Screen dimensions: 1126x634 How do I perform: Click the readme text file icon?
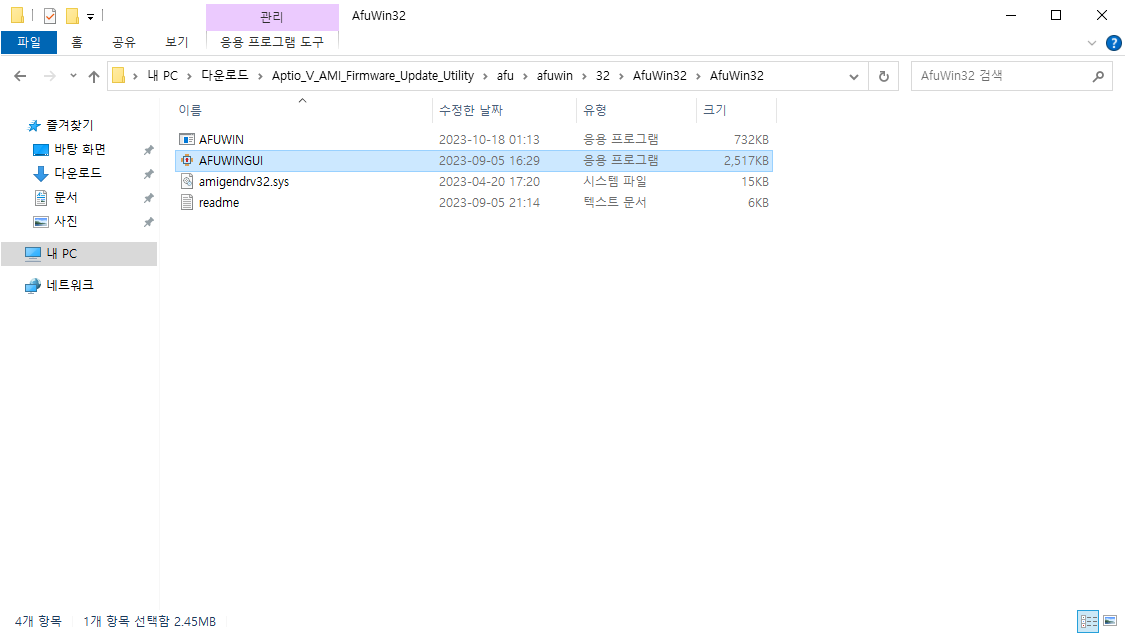[187, 202]
